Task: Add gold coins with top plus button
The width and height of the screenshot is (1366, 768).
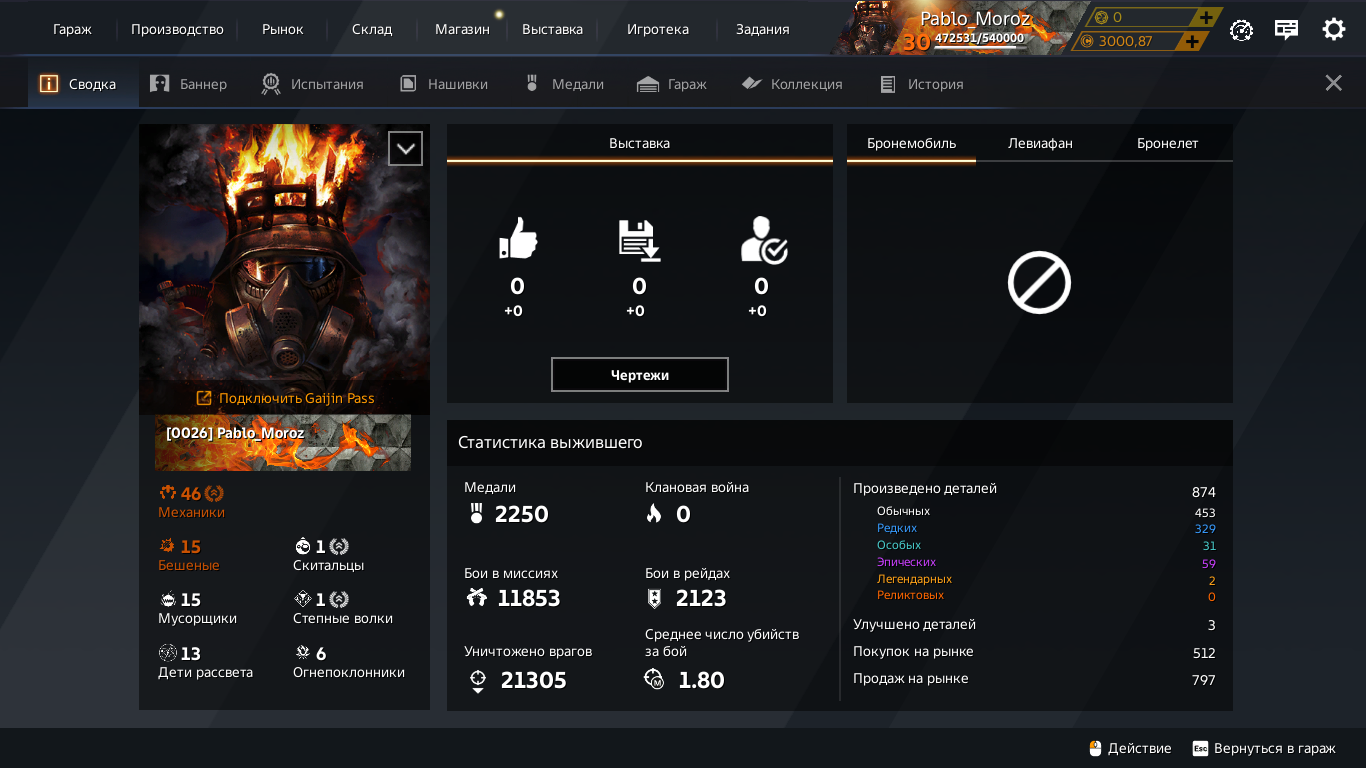Action: pyautogui.click(x=1206, y=17)
